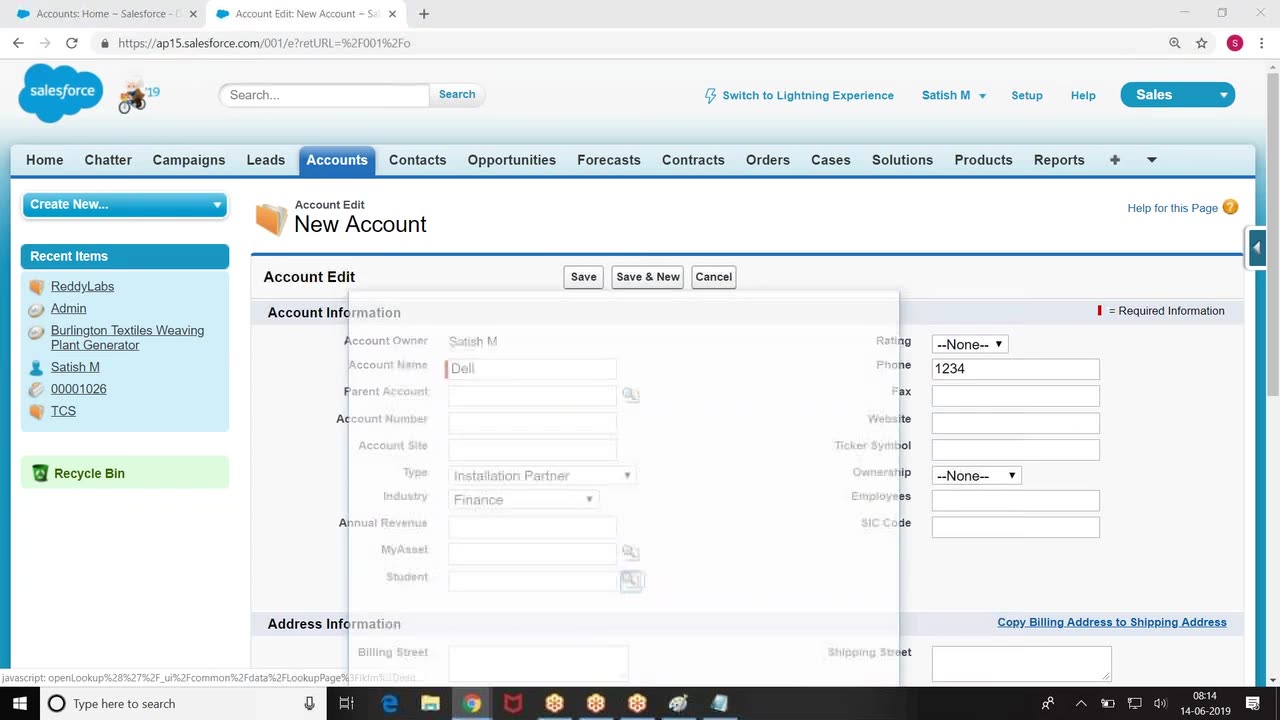Open Burlington Textiles Weaving Plant Generator
The image size is (1280, 720).
tap(127, 338)
